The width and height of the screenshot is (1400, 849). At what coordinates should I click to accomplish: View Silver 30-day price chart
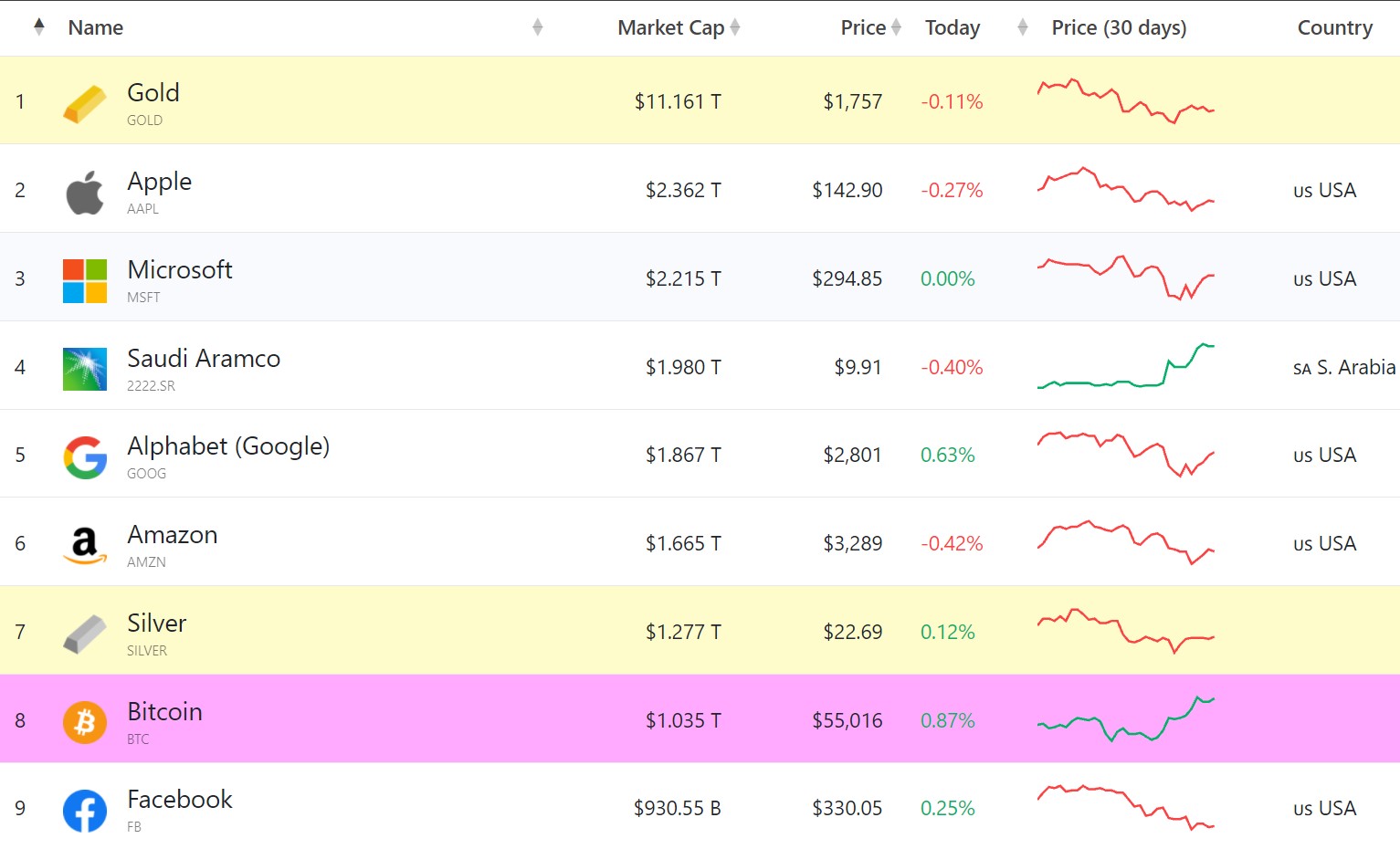click(1126, 631)
